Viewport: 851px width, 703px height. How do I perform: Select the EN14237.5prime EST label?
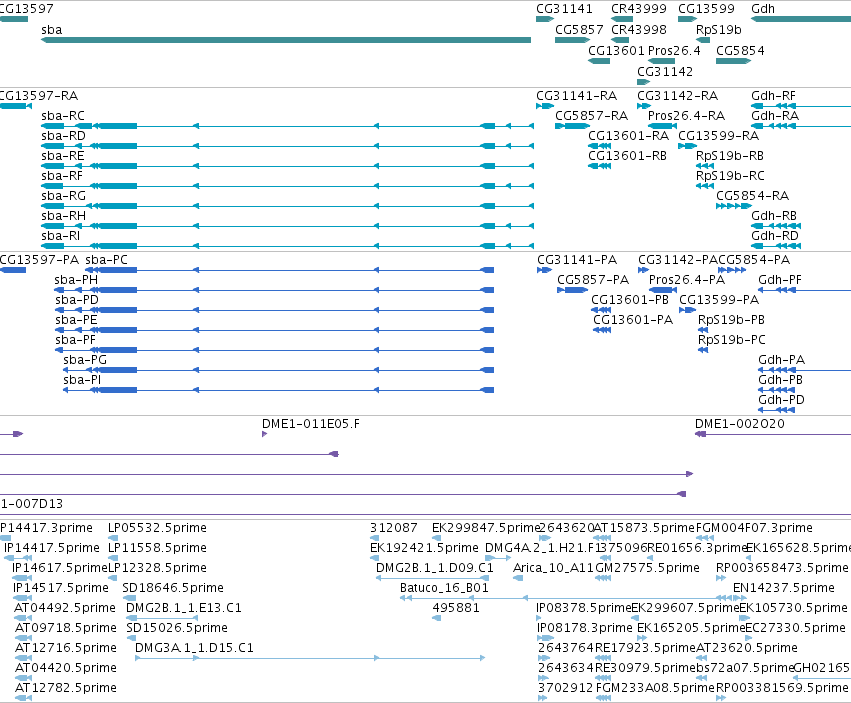click(784, 587)
